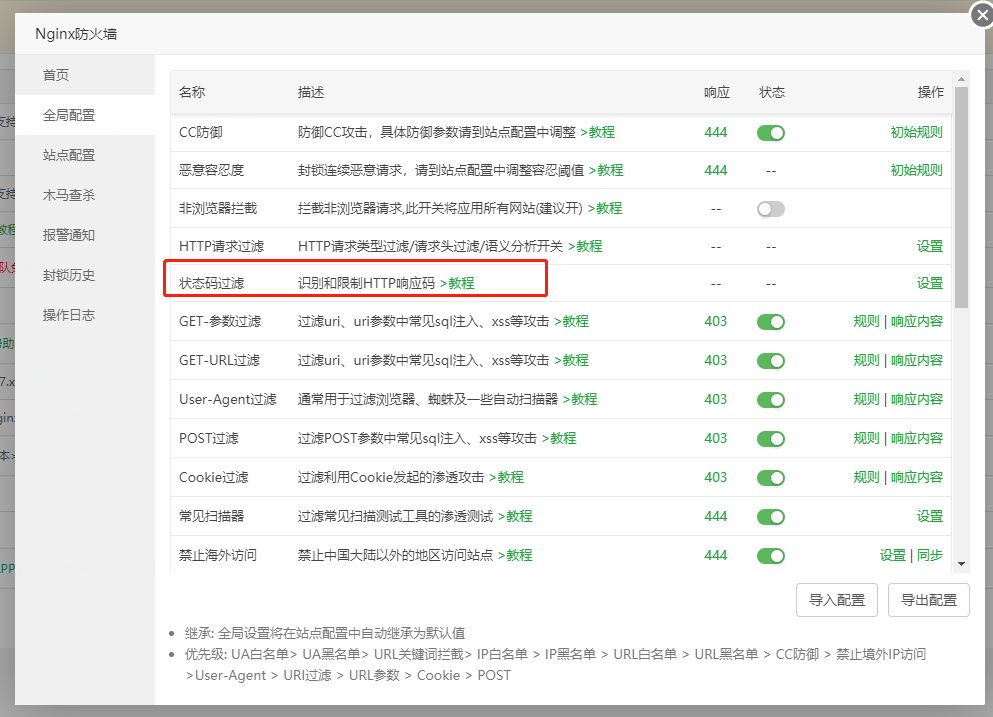Open 教程 link for 状态码过滤
This screenshot has height=717, width=993.
[457, 283]
